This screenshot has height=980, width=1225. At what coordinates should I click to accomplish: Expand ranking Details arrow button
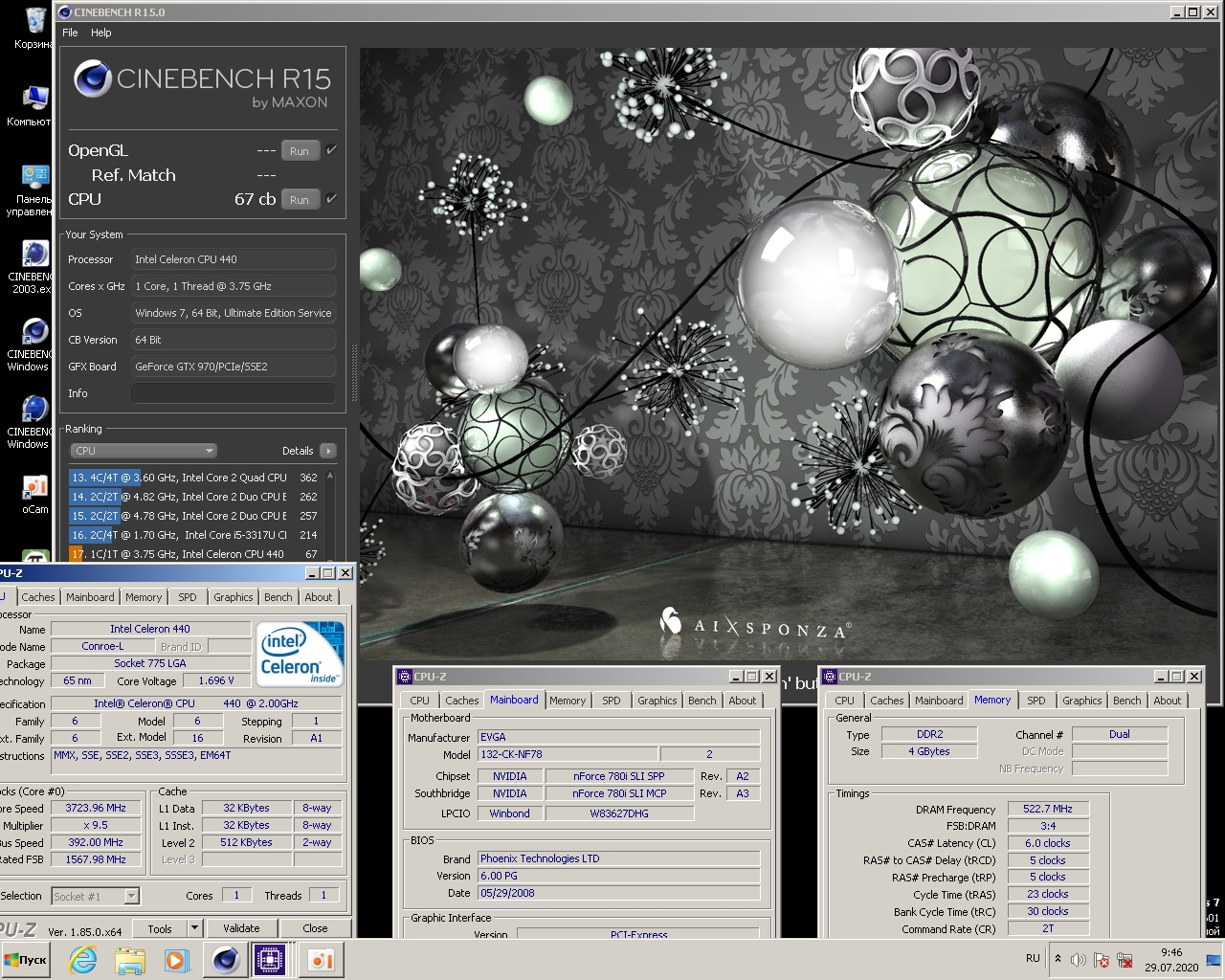328,451
